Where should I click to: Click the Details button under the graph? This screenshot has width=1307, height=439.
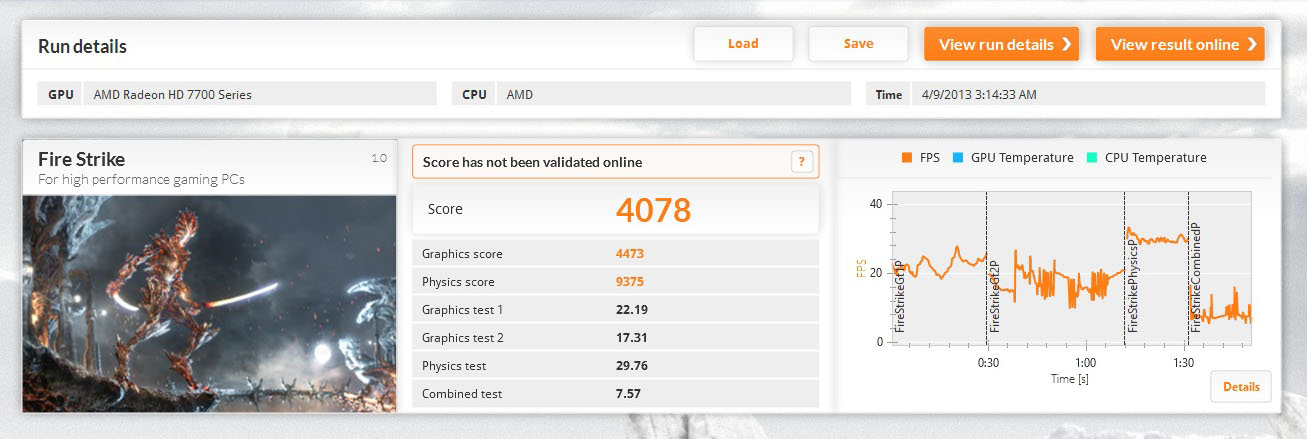(1241, 387)
